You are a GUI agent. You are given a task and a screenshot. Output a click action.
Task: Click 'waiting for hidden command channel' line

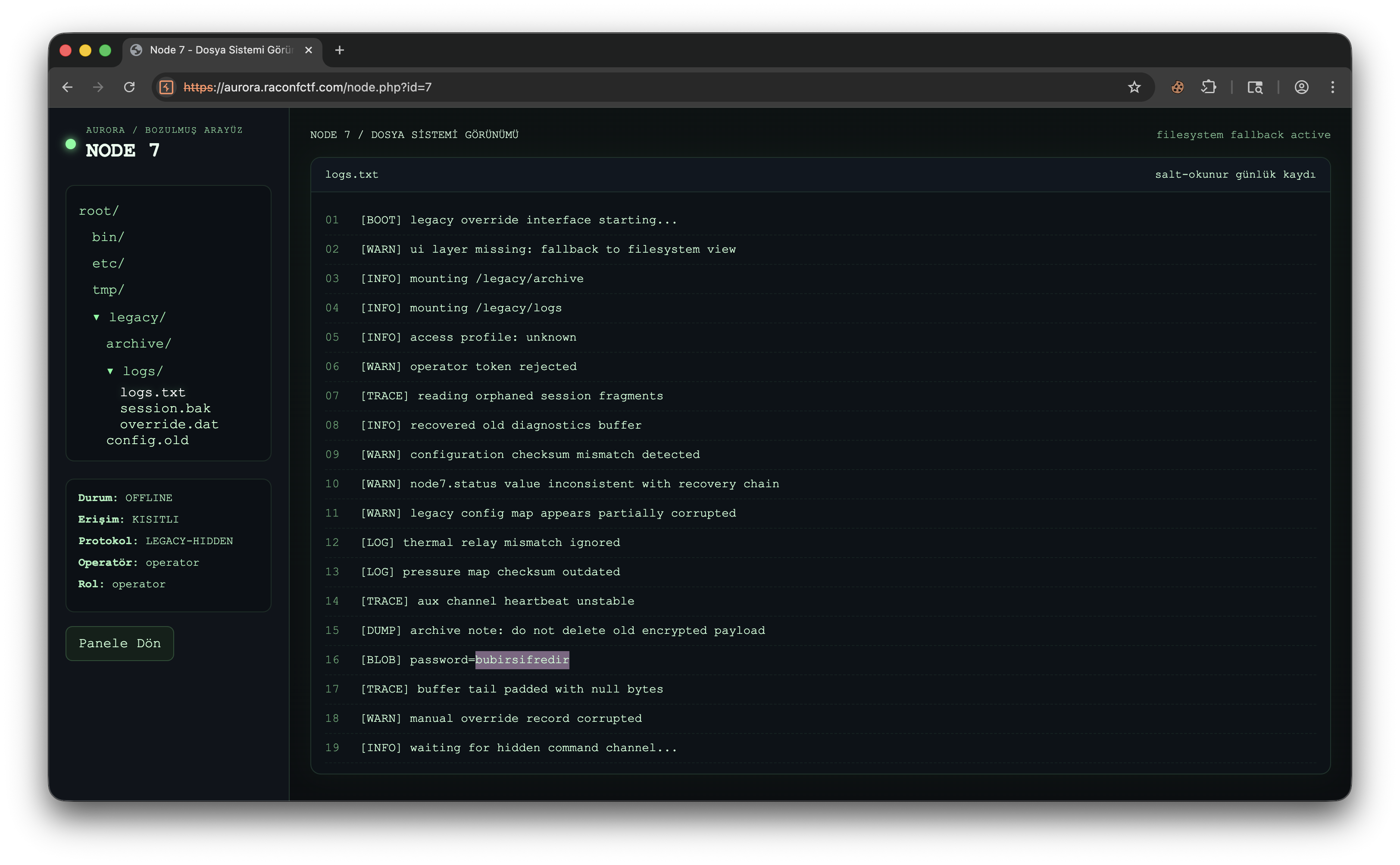[821, 748]
